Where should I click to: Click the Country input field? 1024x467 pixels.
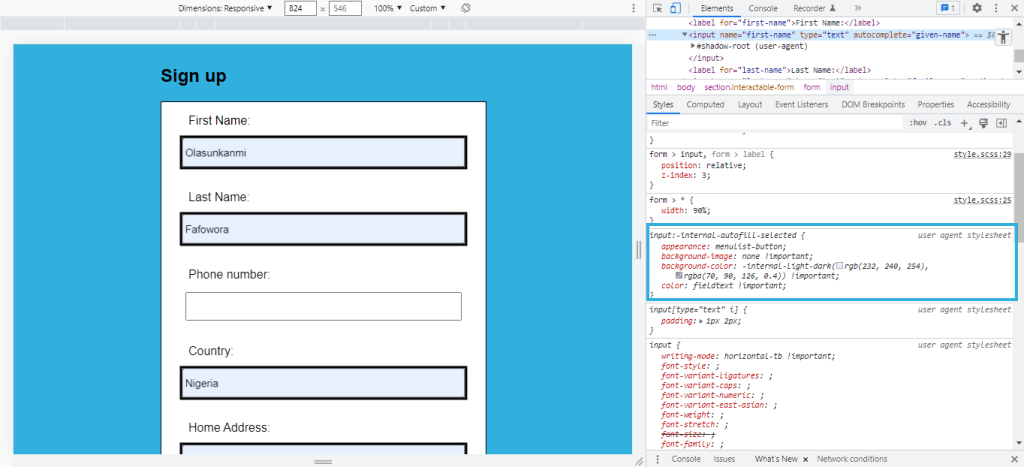323,383
